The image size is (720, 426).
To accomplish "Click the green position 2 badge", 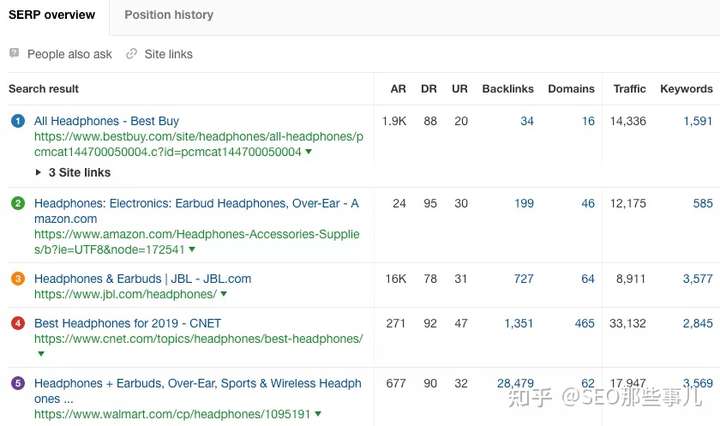I will pyautogui.click(x=18, y=203).
